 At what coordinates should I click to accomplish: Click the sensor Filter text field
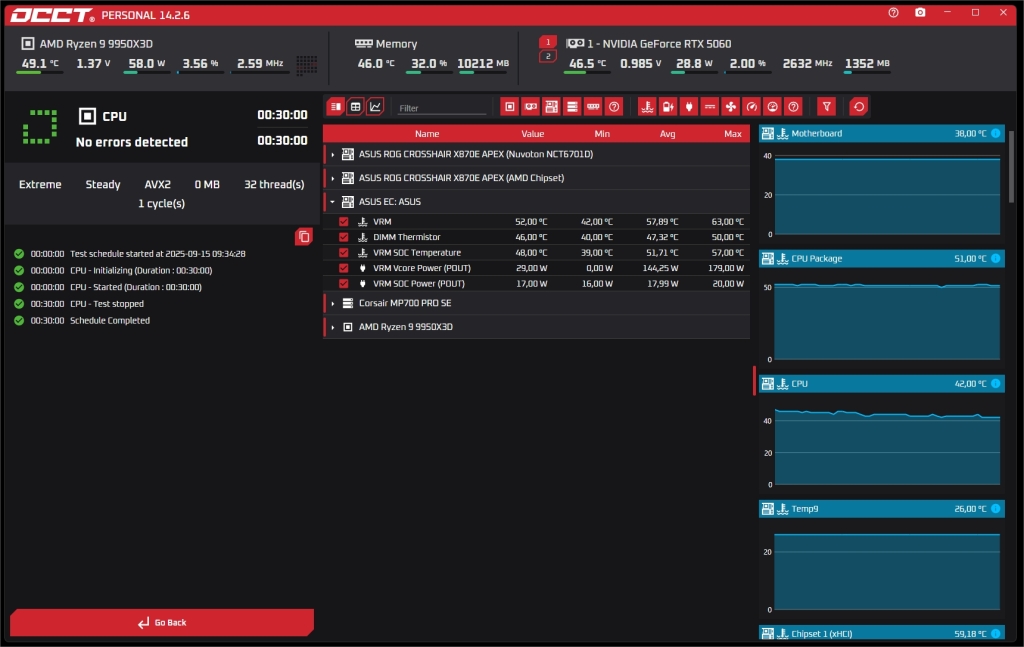(440, 107)
